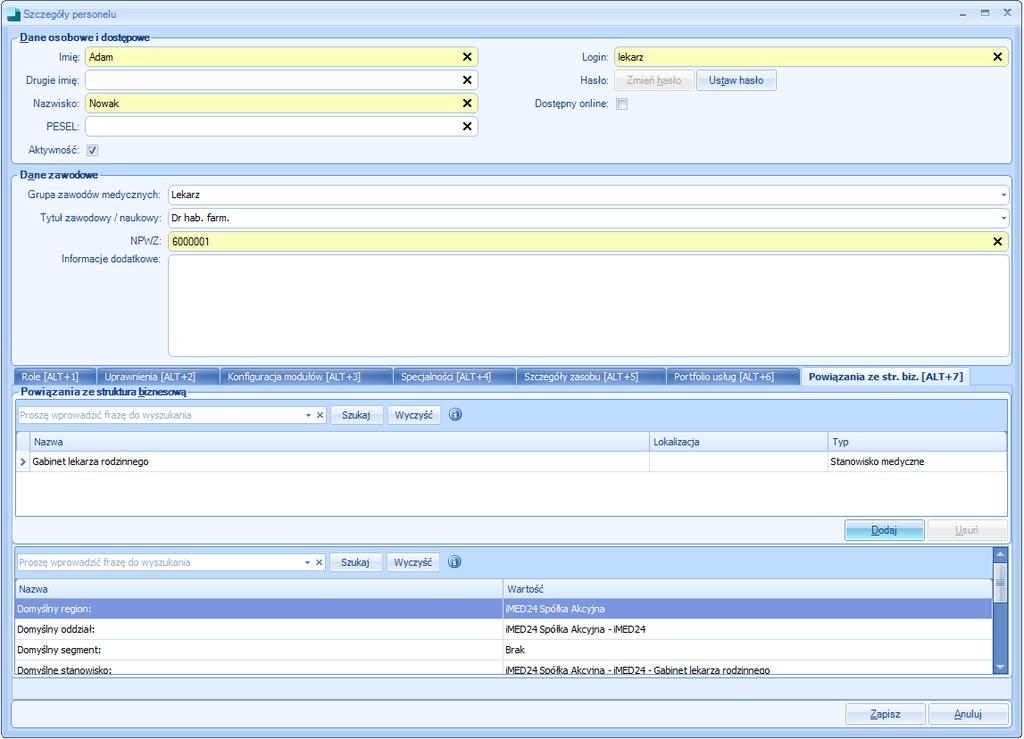Viewport: 1024px width, 739px height.
Task: Switch to the Uprawnienia [ALT+2] tab
Action: [157, 377]
